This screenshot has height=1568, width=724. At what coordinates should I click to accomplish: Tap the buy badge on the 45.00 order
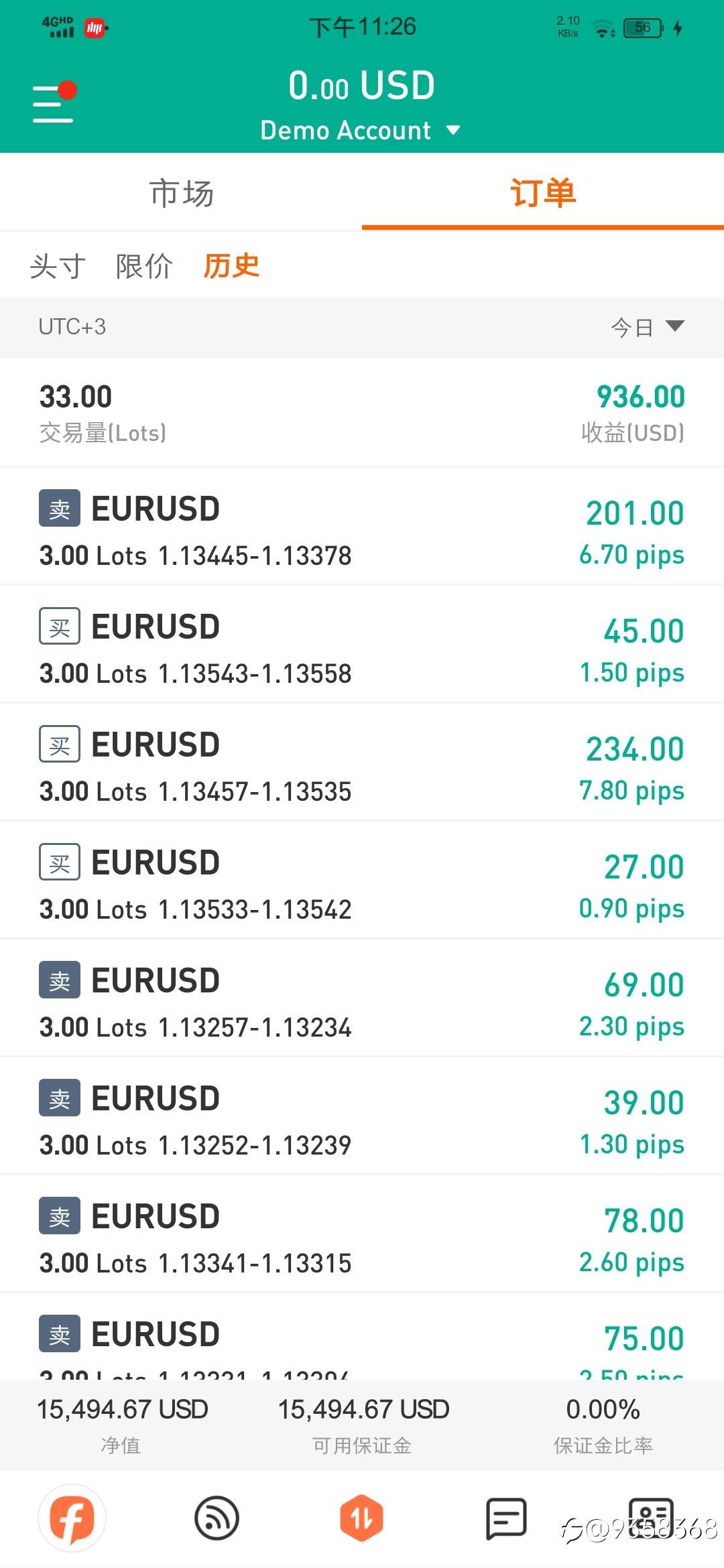(x=60, y=627)
